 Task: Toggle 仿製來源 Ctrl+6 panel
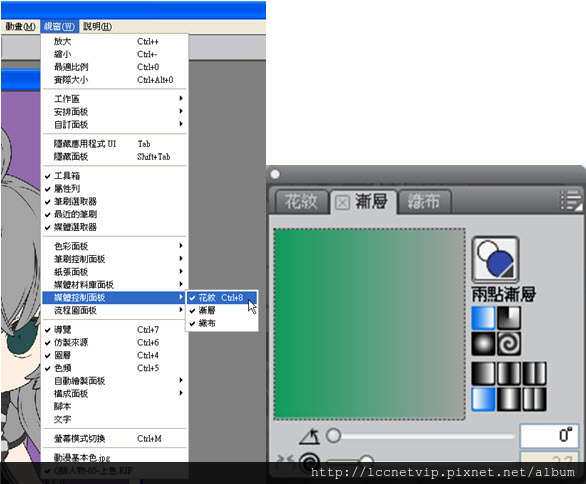[x=114, y=342]
